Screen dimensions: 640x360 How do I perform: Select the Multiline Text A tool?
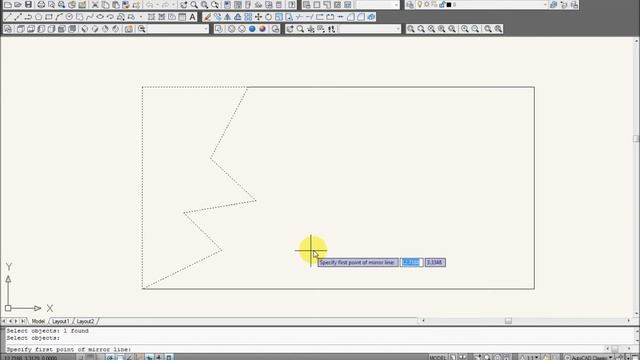click(x=192, y=17)
